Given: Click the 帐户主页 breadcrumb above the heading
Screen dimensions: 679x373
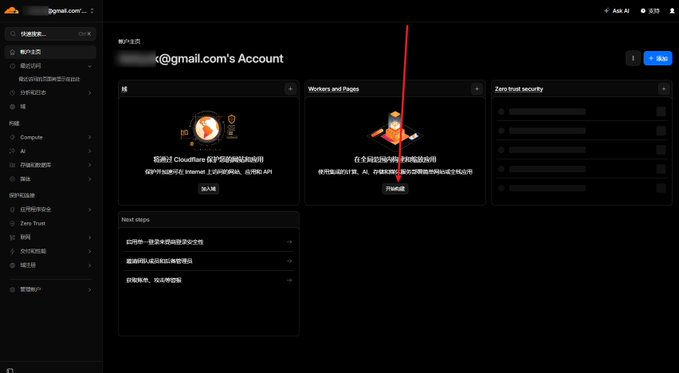Looking at the screenshot, I should coord(129,42).
